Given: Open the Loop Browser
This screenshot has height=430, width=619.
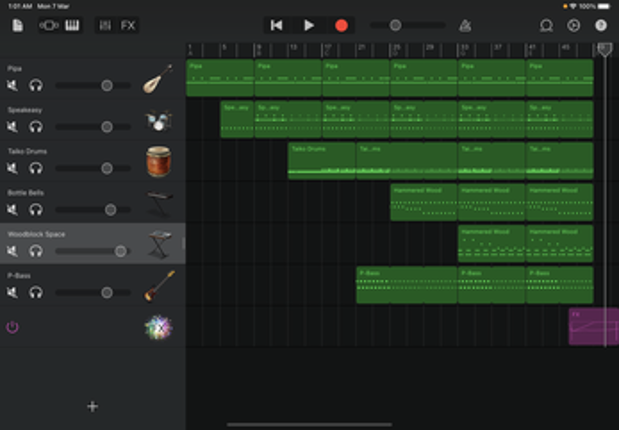Looking at the screenshot, I should [x=546, y=25].
